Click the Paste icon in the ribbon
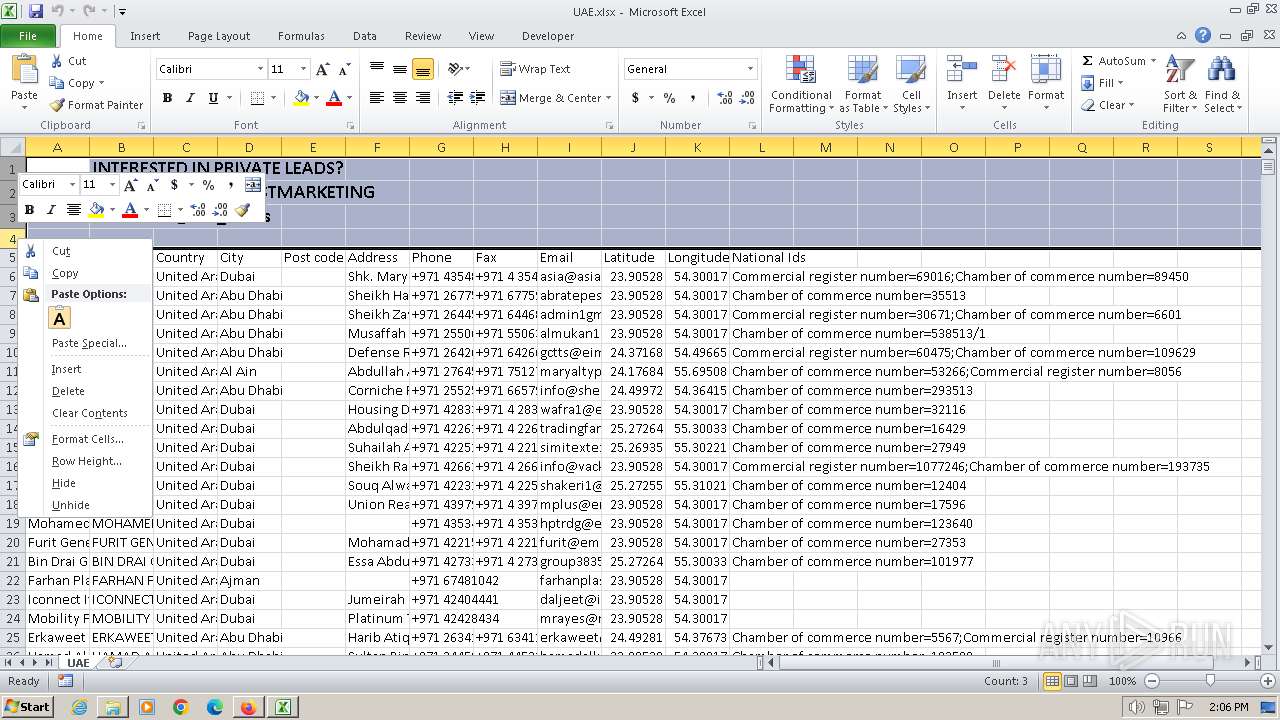 (24, 71)
